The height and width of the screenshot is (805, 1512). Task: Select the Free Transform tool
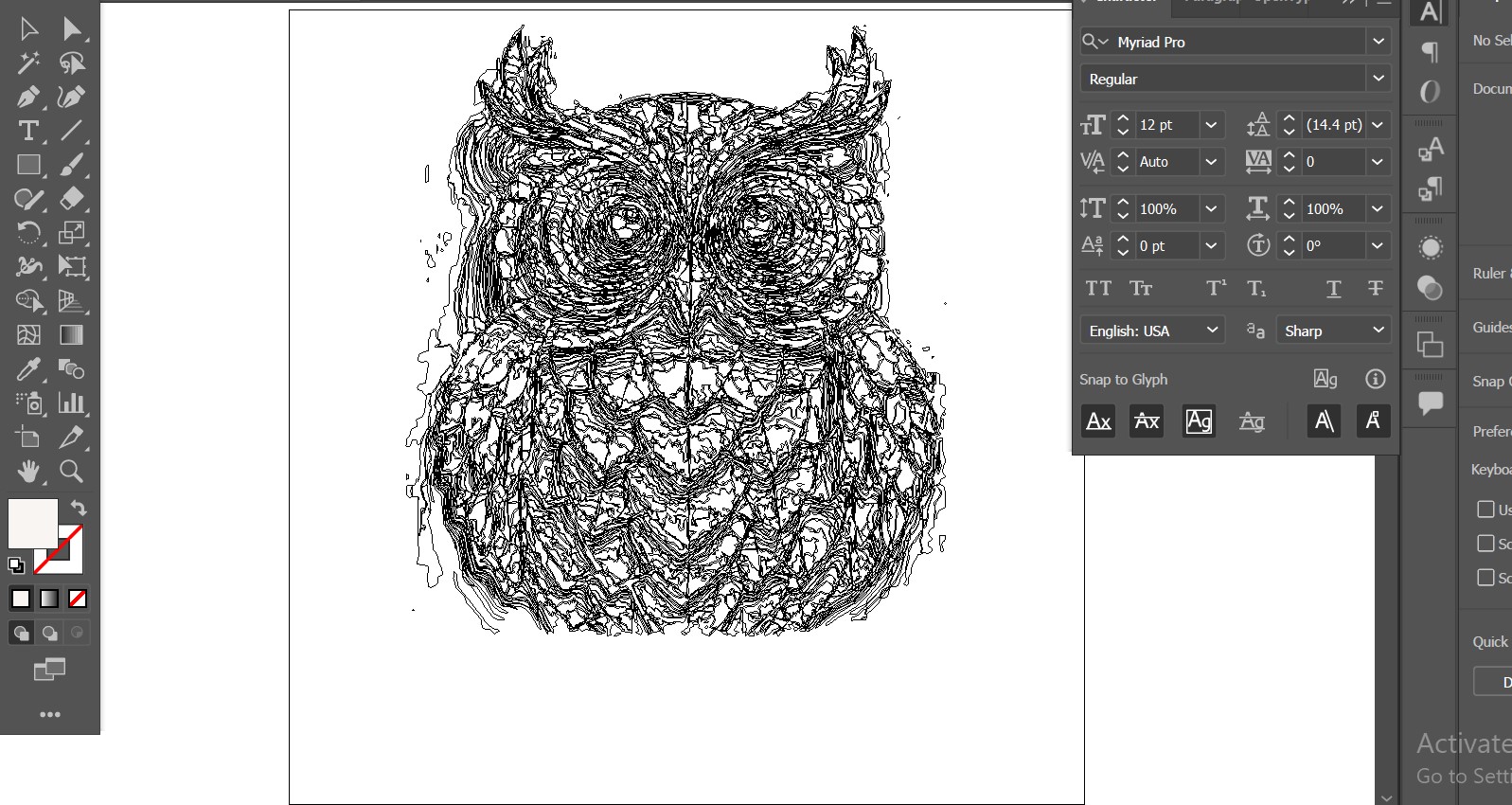[72, 267]
